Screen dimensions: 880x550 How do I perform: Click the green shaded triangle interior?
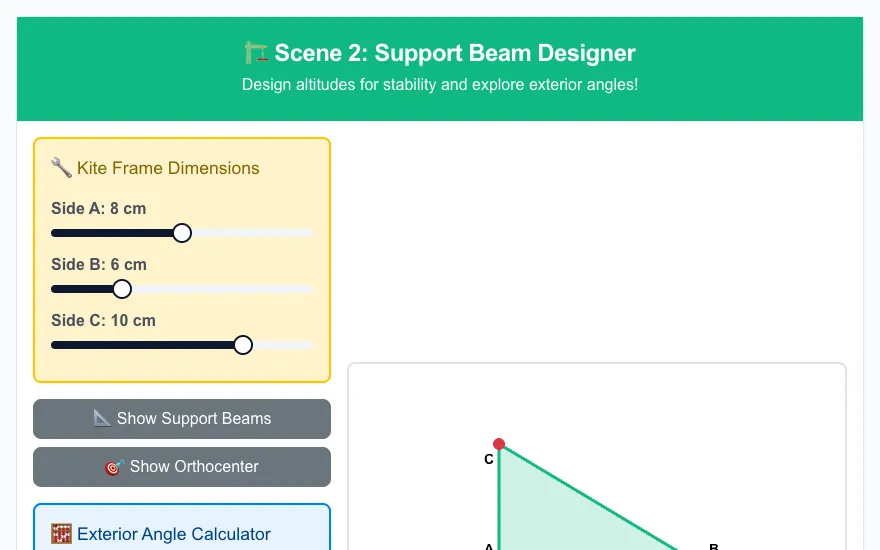click(x=539, y=511)
